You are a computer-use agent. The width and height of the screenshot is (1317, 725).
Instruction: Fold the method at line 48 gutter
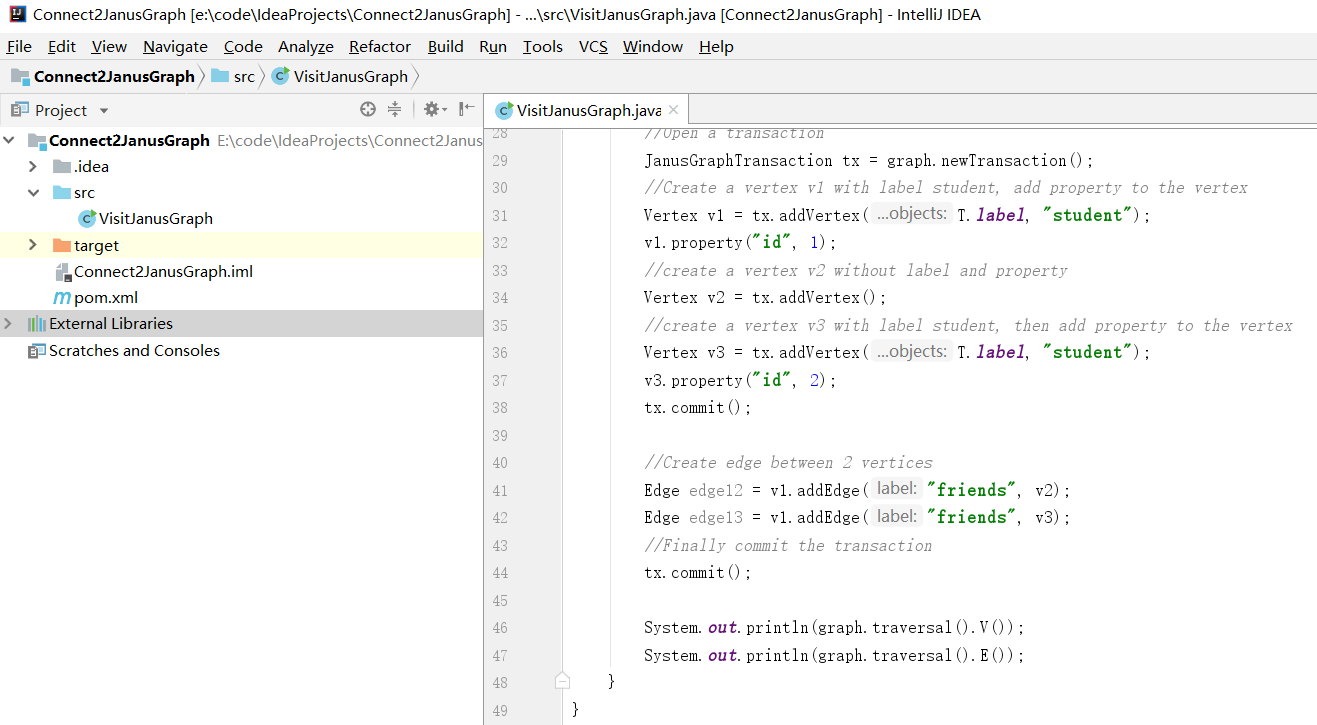point(562,681)
